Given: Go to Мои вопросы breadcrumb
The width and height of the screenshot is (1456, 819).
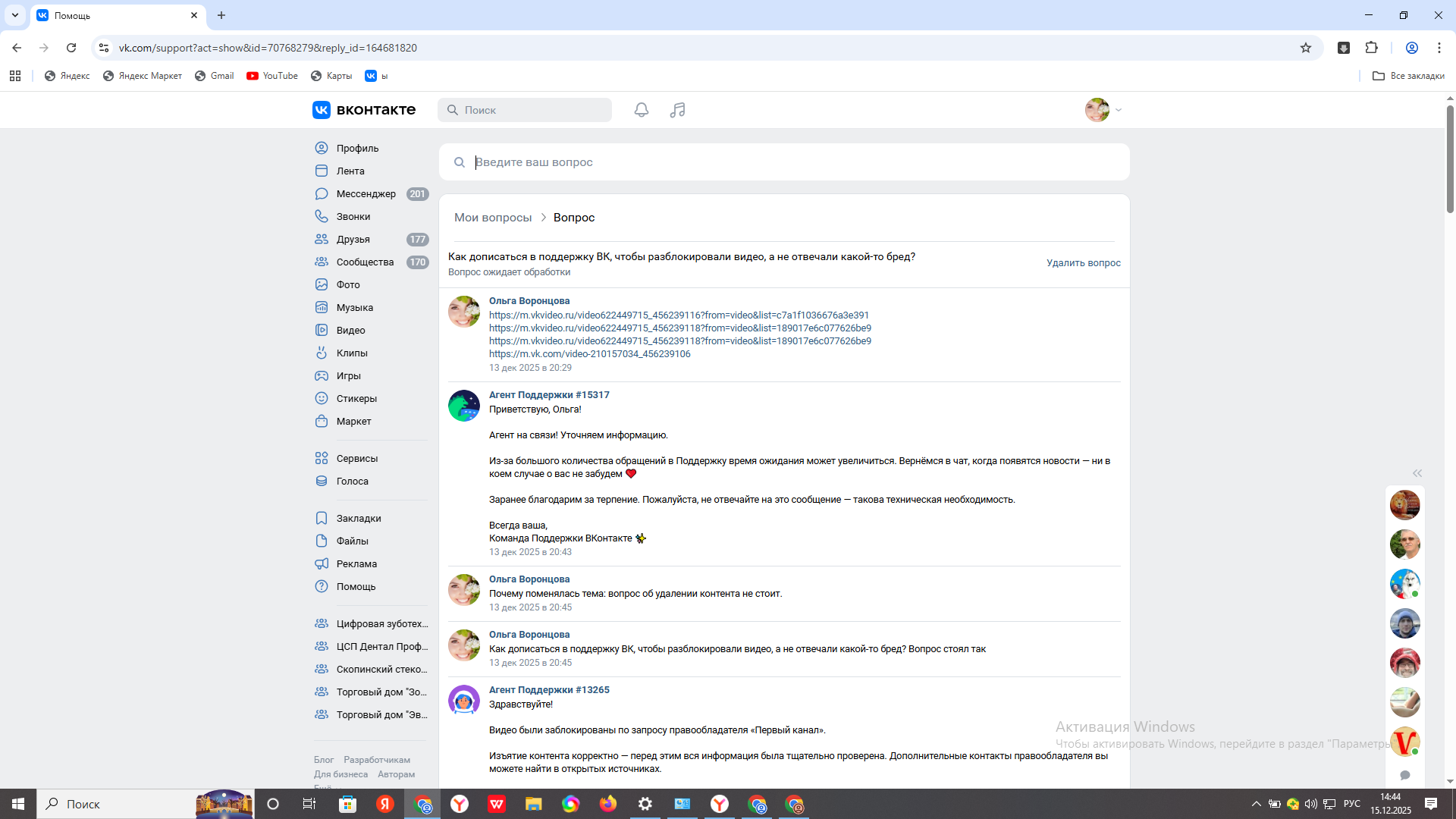Looking at the screenshot, I should [x=493, y=218].
